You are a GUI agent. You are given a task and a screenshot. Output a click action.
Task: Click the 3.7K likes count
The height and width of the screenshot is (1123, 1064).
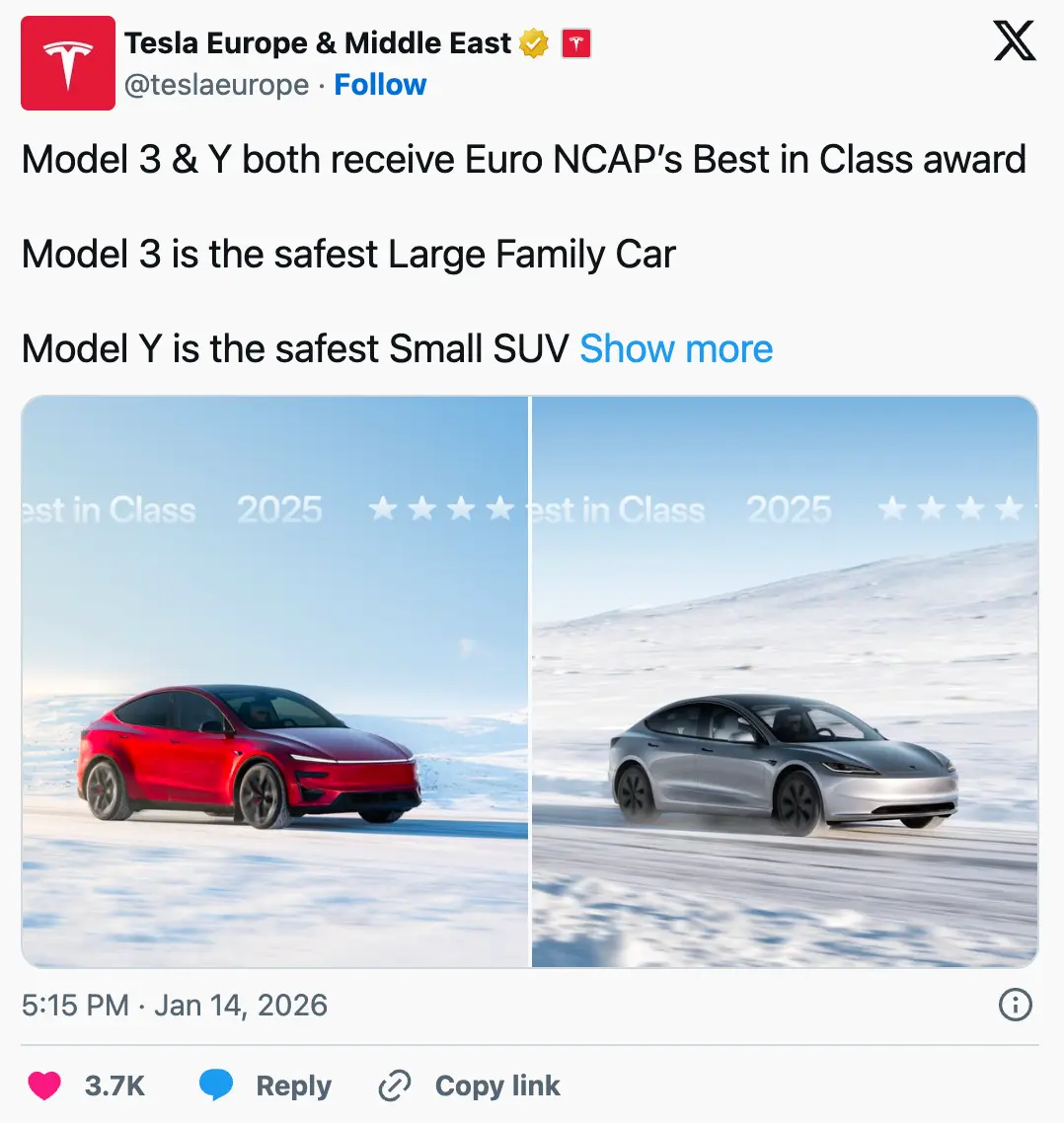click(x=114, y=1086)
